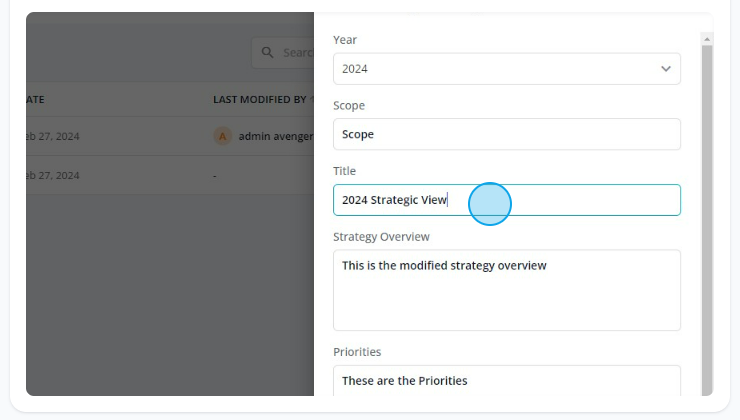This screenshot has width=740, height=420.
Task: Click into the Priorities text area
Action: (x=506, y=381)
